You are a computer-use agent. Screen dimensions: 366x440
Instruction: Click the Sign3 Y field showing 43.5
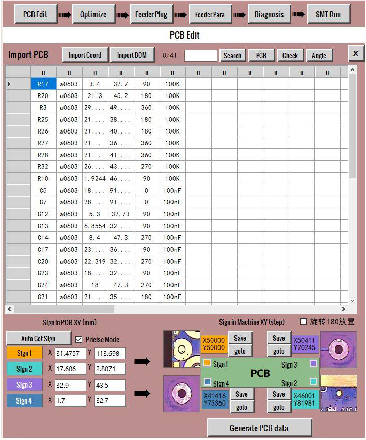click(x=110, y=385)
